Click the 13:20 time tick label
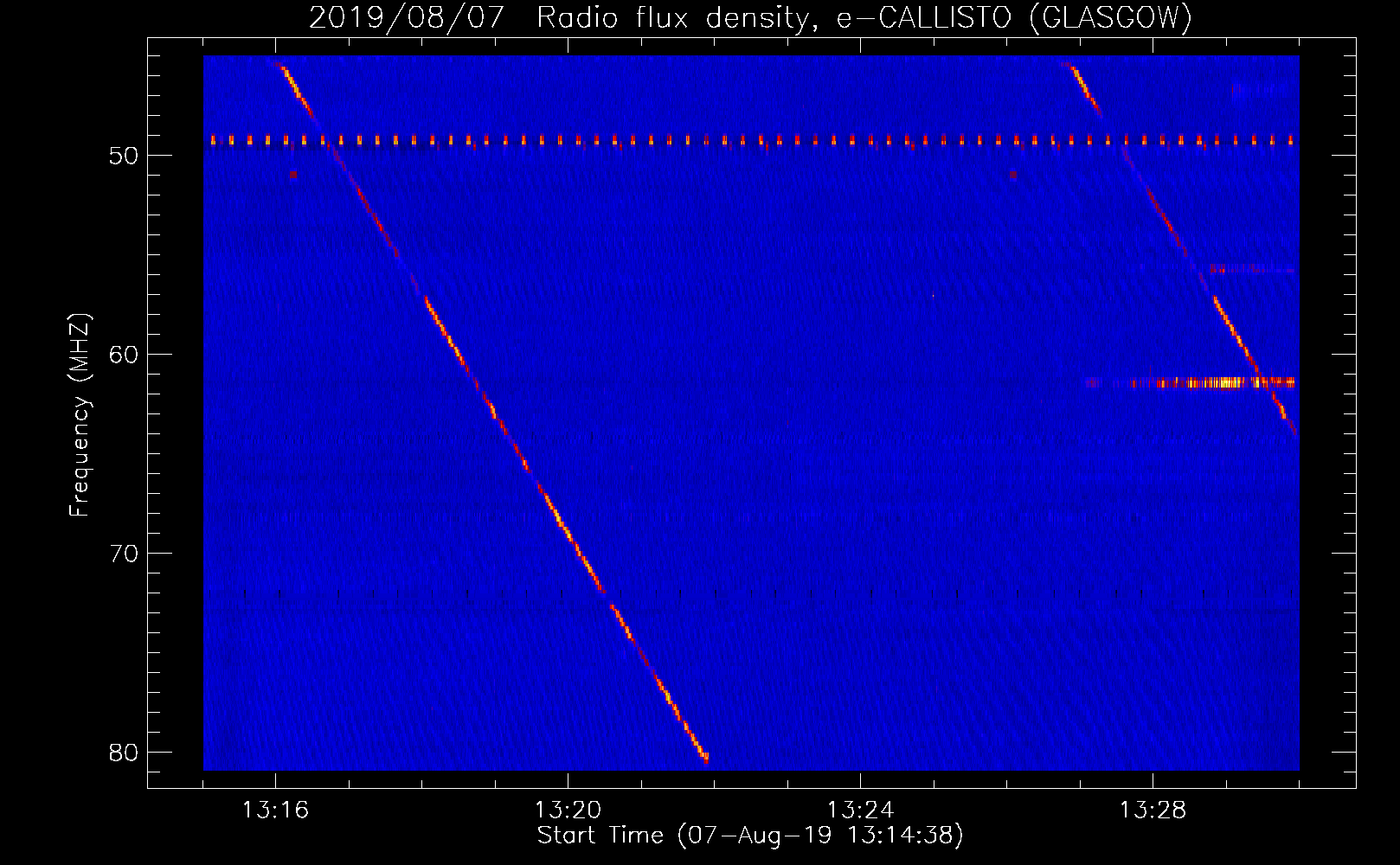This screenshot has height=865, width=1400. click(x=568, y=811)
